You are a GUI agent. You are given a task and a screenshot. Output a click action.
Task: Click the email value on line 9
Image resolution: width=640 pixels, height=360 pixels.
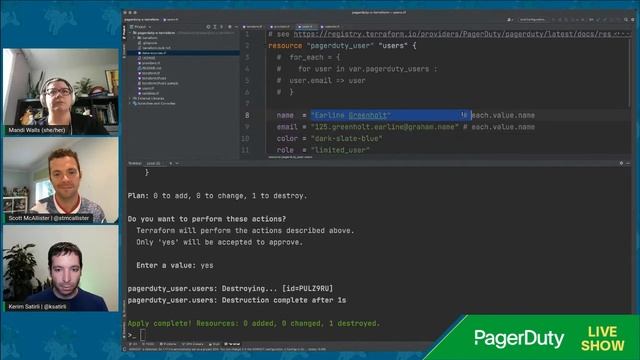pyautogui.click(x=384, y=127)
